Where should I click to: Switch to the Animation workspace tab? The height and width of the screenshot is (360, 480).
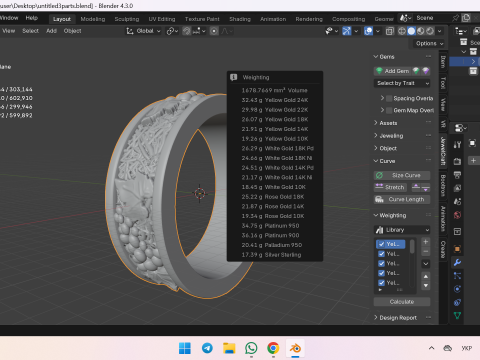[x=273, y=19]
